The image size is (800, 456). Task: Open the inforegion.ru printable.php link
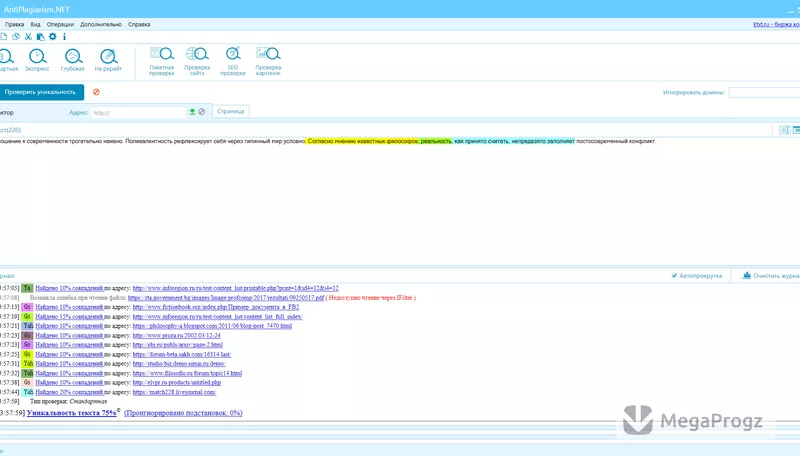click(235, 288)
